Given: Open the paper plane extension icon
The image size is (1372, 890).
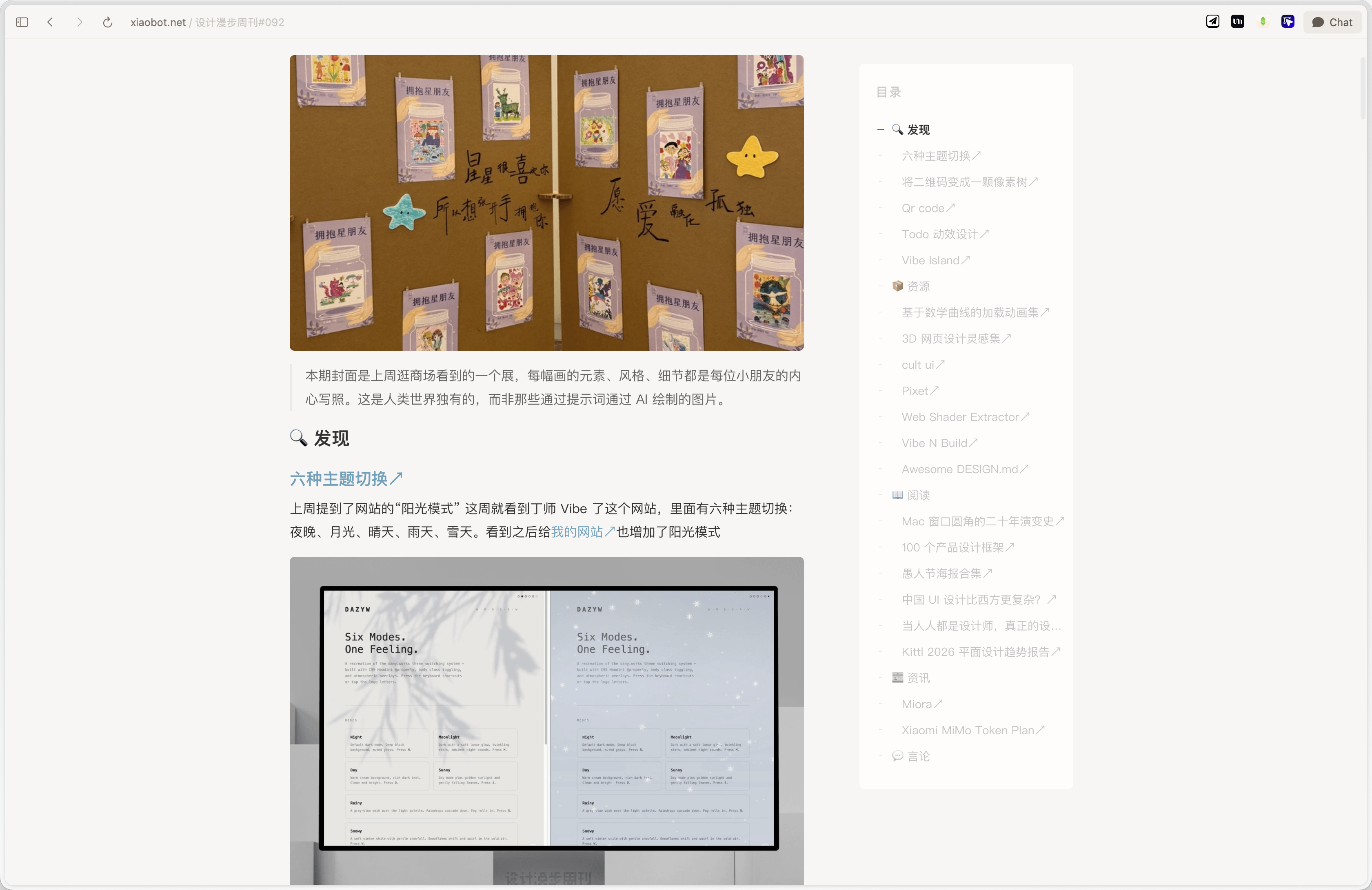Looking at the screenshot, I should pyautogui.click(x=1212, y=22).
